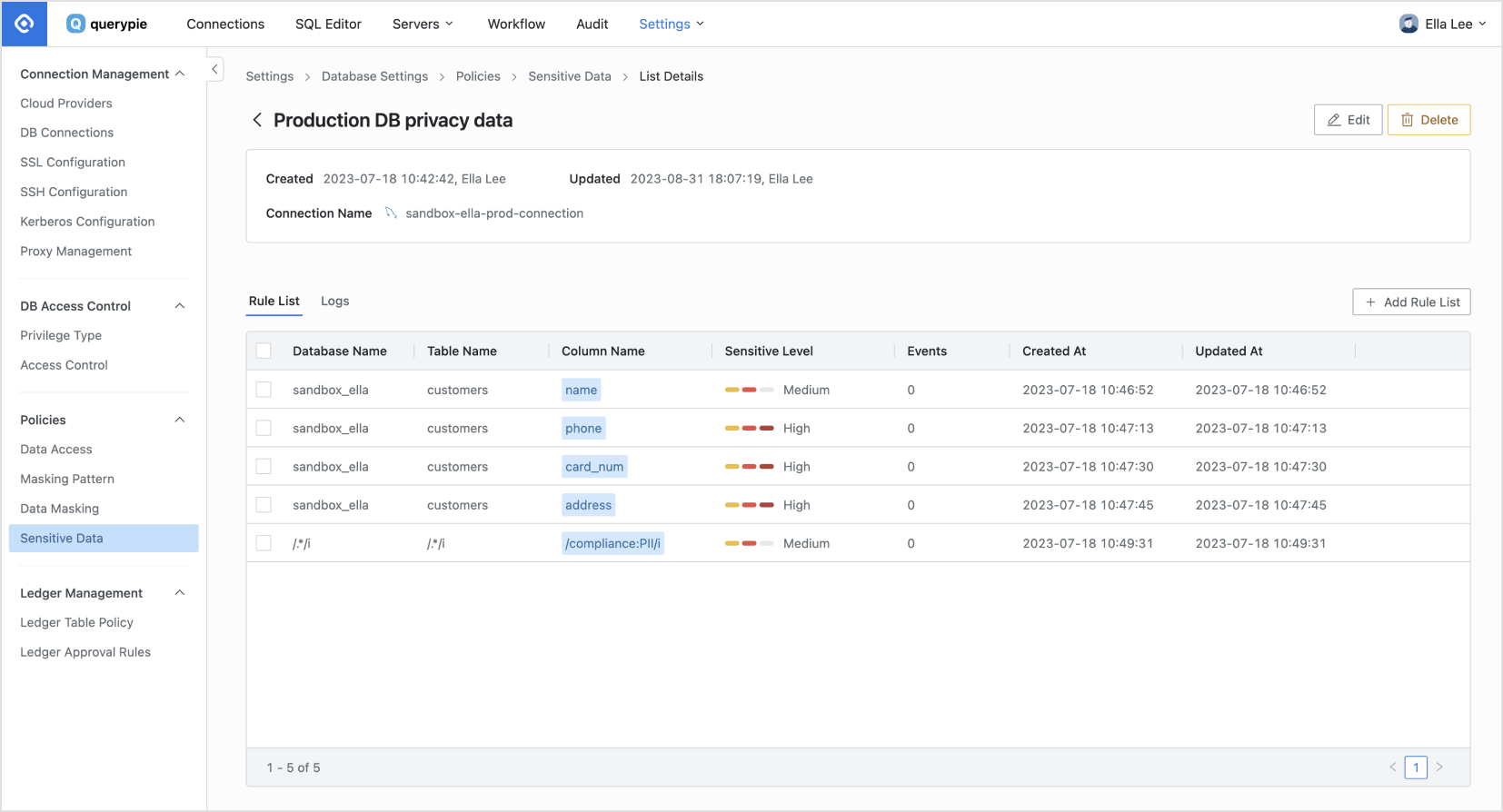Screen dimensions: 1503x812
Task: Click the /compliance:PII/i column tag
Action: pos(612,543)
